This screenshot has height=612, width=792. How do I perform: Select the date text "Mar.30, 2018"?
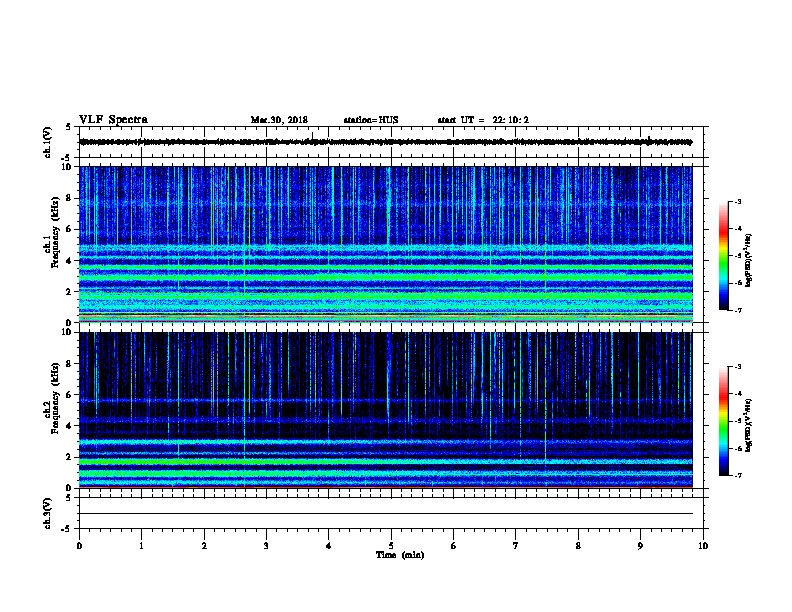tap(279, 120)
